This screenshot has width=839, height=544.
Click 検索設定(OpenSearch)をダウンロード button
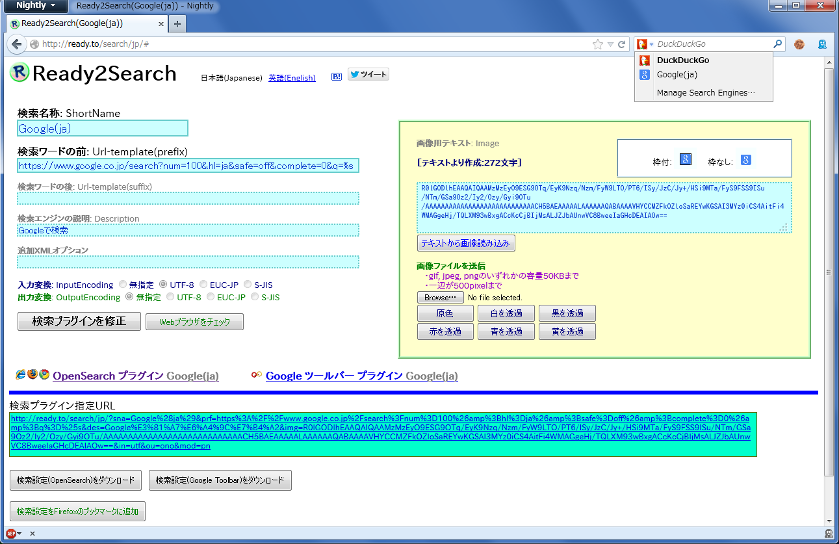(x=76, y=480)
